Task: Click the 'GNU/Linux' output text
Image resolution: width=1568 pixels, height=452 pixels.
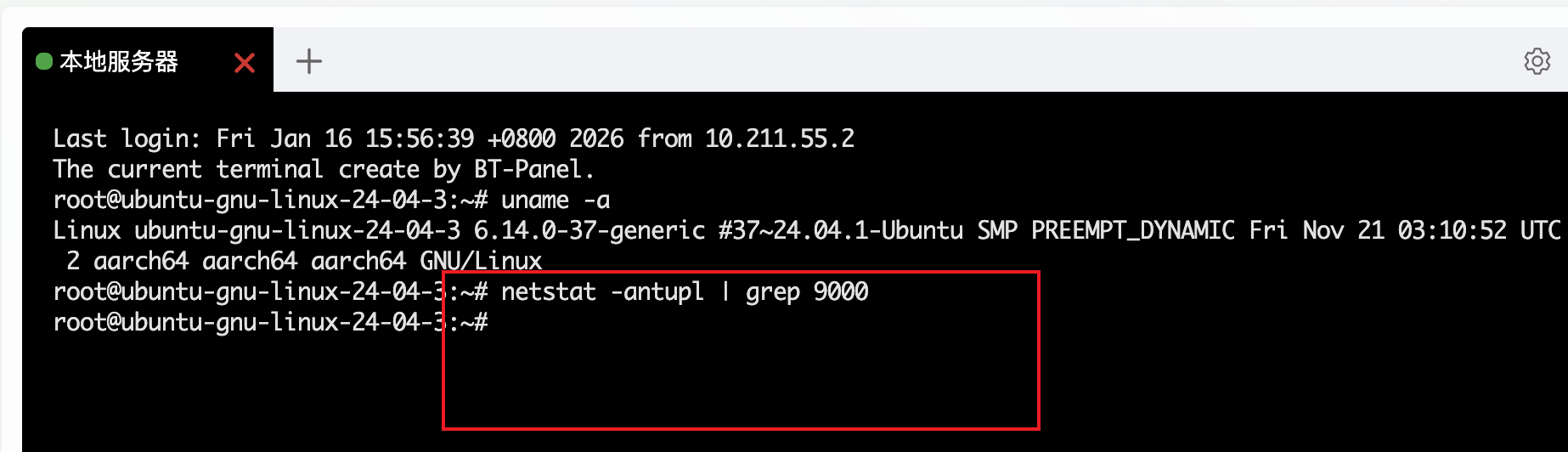Action: coord(481,262)
